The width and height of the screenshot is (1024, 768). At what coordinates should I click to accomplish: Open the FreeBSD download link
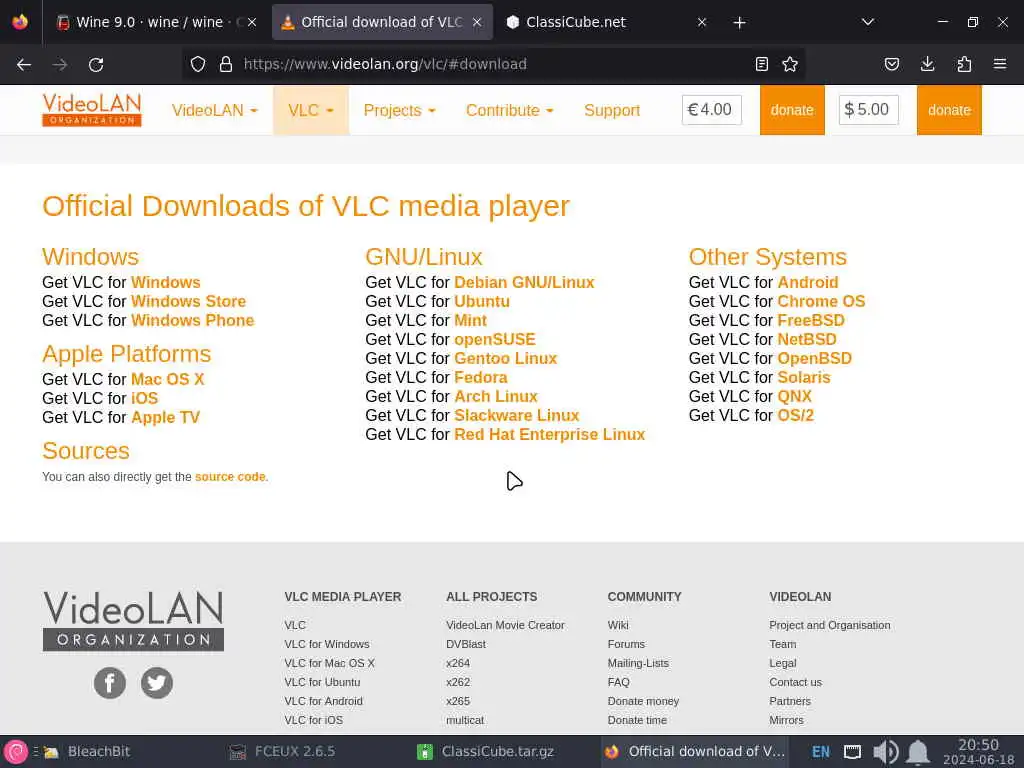click(x=811, y=320)
